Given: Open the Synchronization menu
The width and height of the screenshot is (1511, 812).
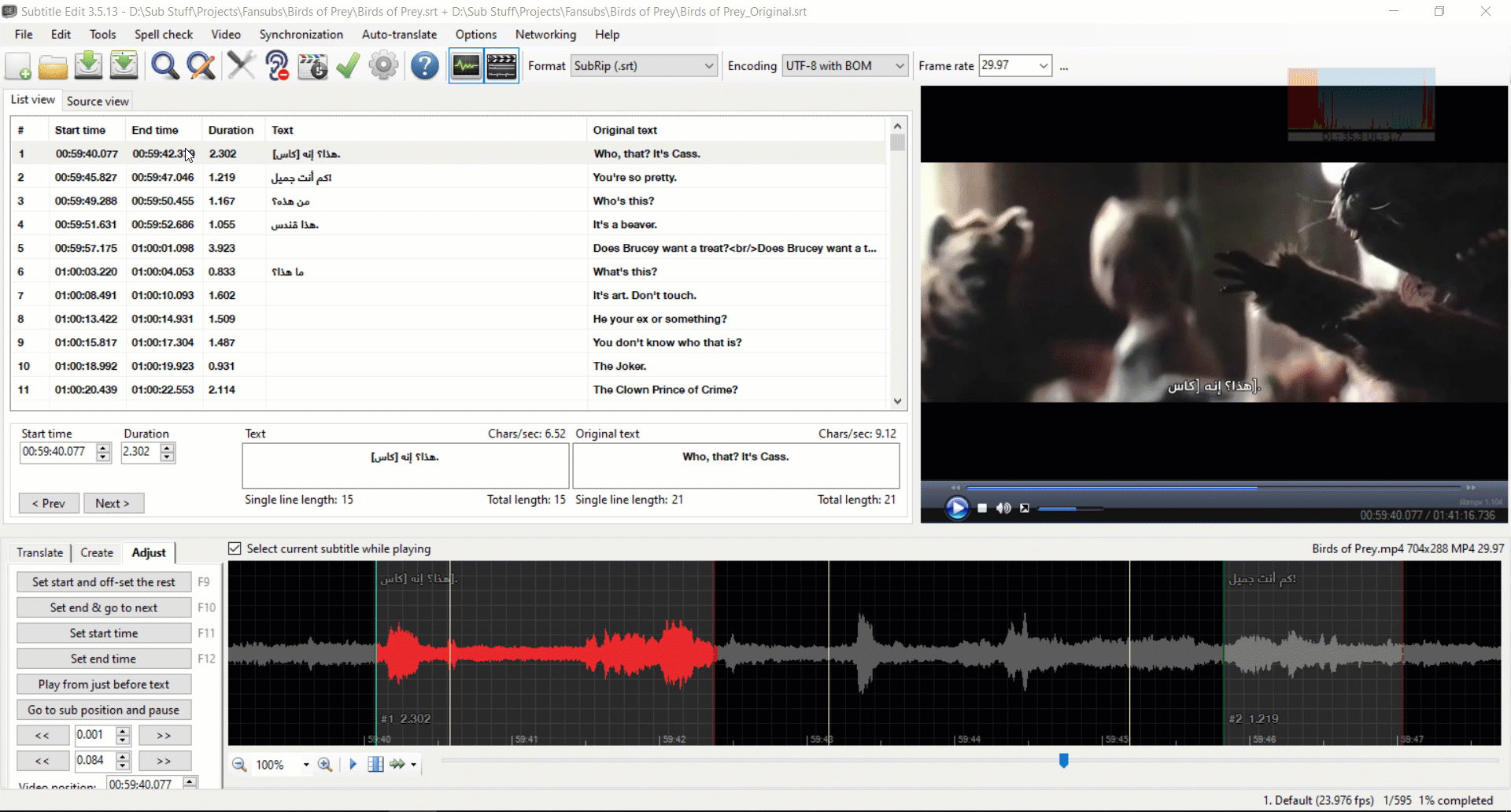Looking at the screenshot, I should tap(301, 35).
